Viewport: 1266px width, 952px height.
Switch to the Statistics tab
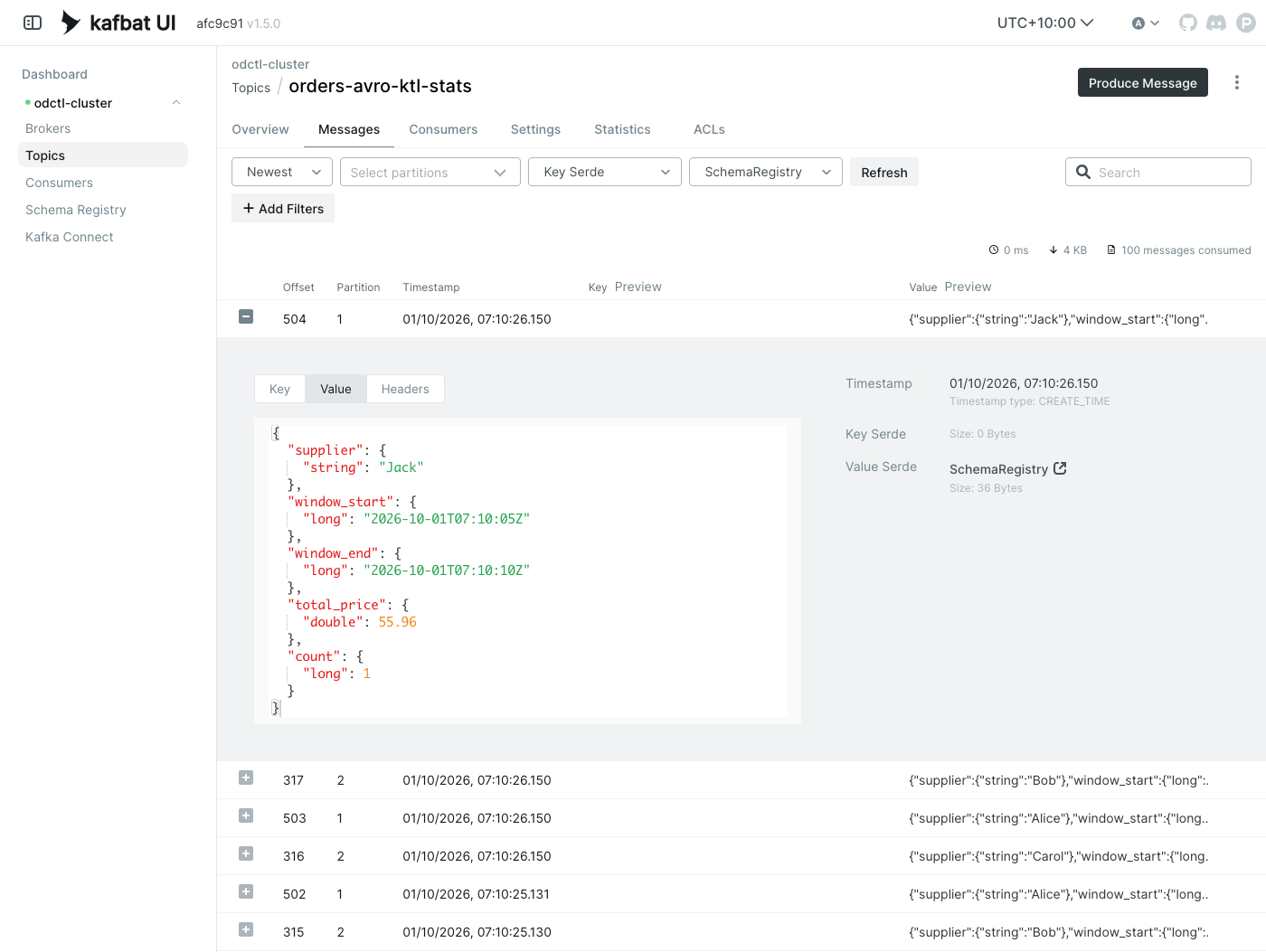point(622,129)
